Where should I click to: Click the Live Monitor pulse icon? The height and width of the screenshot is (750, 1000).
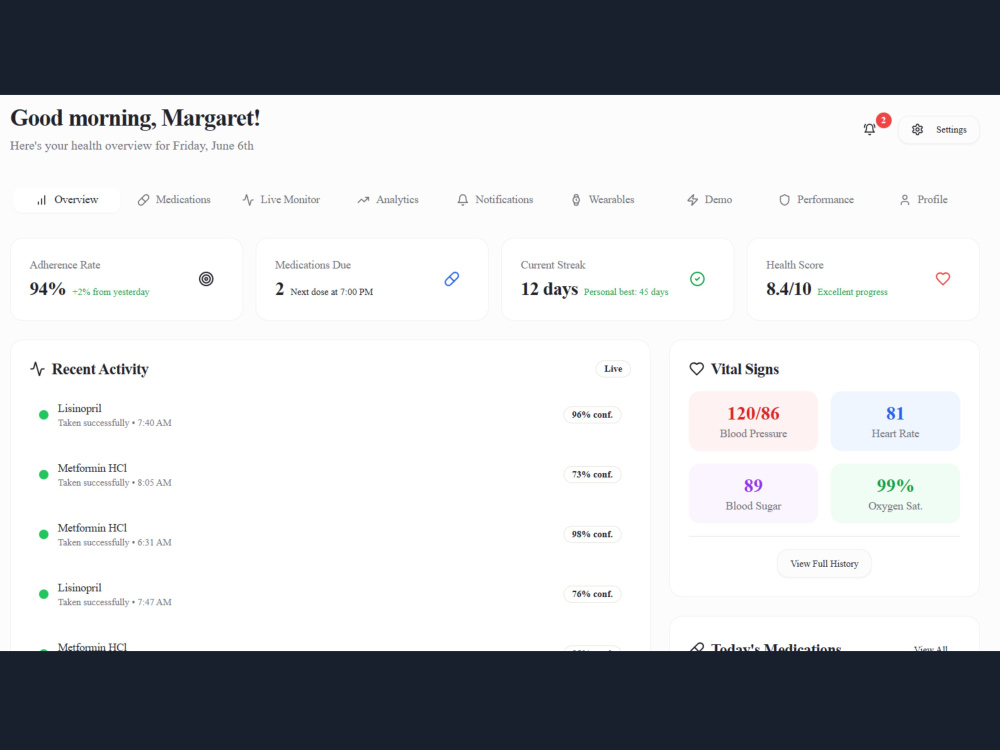pyautogui.click(x=248, y=200)
